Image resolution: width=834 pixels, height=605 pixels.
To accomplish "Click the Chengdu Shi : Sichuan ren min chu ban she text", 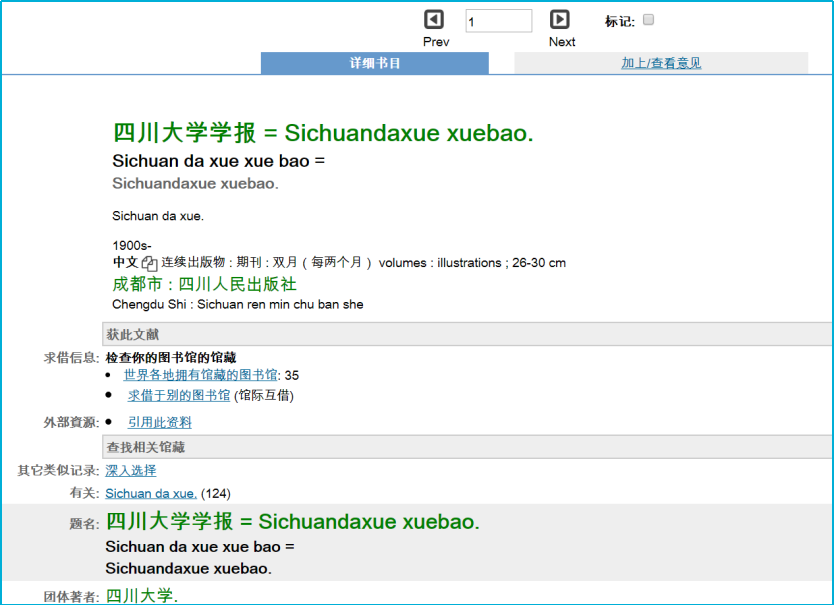I will pyautogui.click(x=238, y=304).
